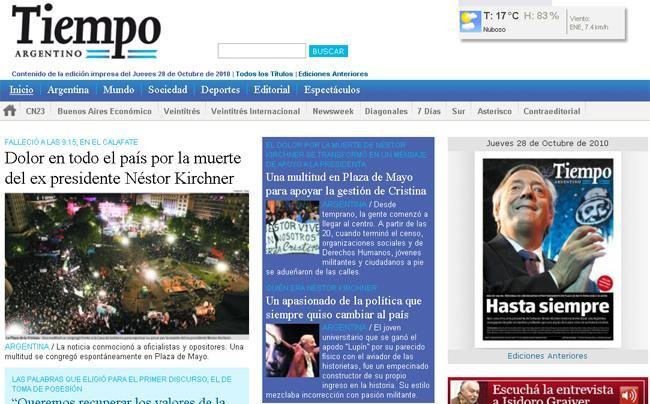650x404 pixels.
Task: Open the Espectáculos section
Action: point(332,90)
